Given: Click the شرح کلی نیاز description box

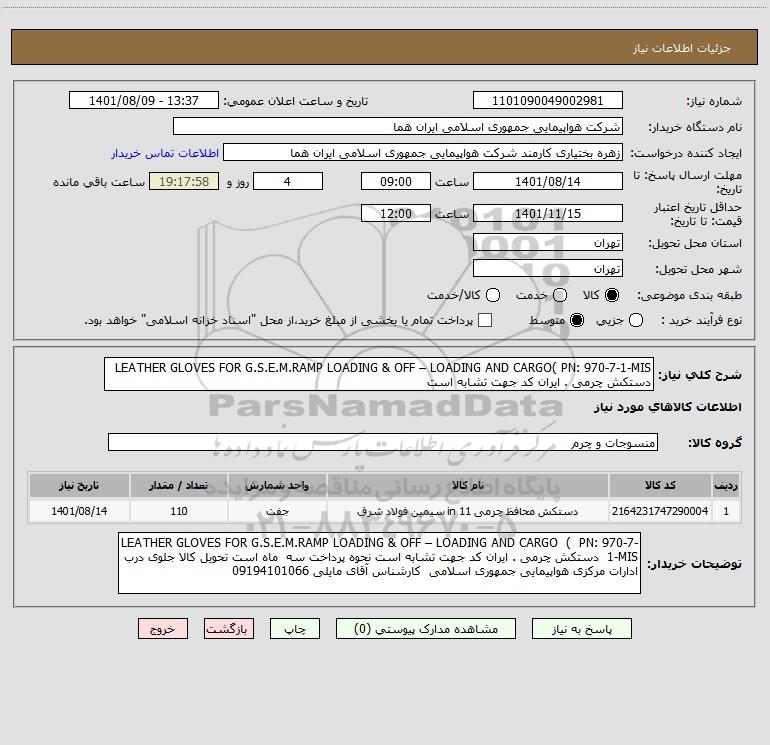Looking at the screenshot, I should 379,374.
